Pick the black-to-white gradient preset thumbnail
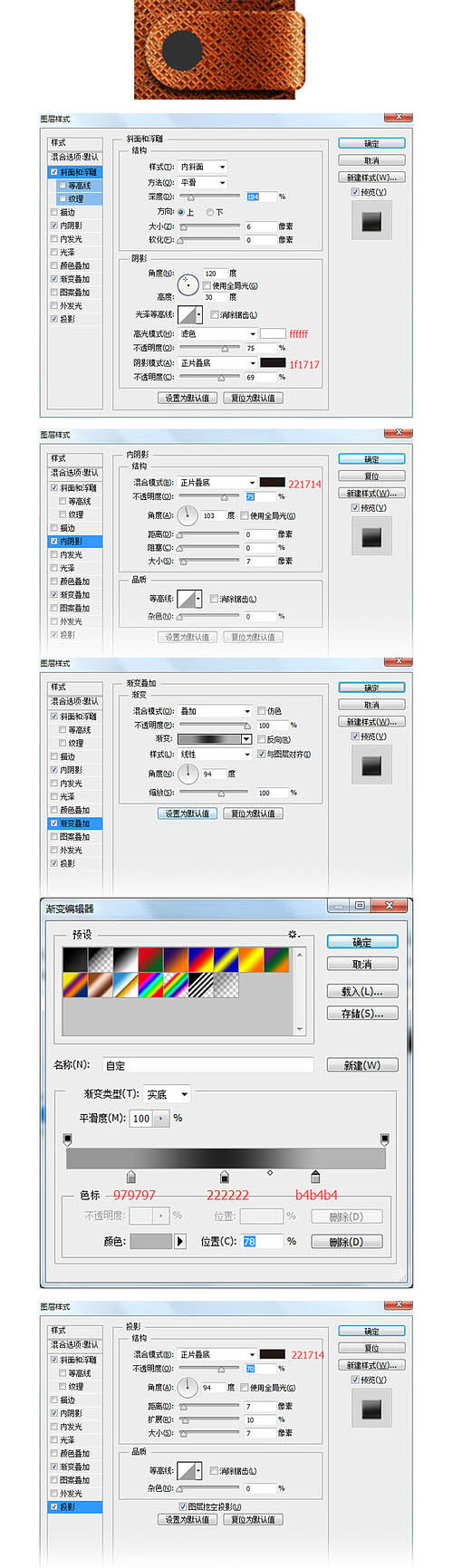Viewport: 453px width, 1568px height. tap(125, 959)
